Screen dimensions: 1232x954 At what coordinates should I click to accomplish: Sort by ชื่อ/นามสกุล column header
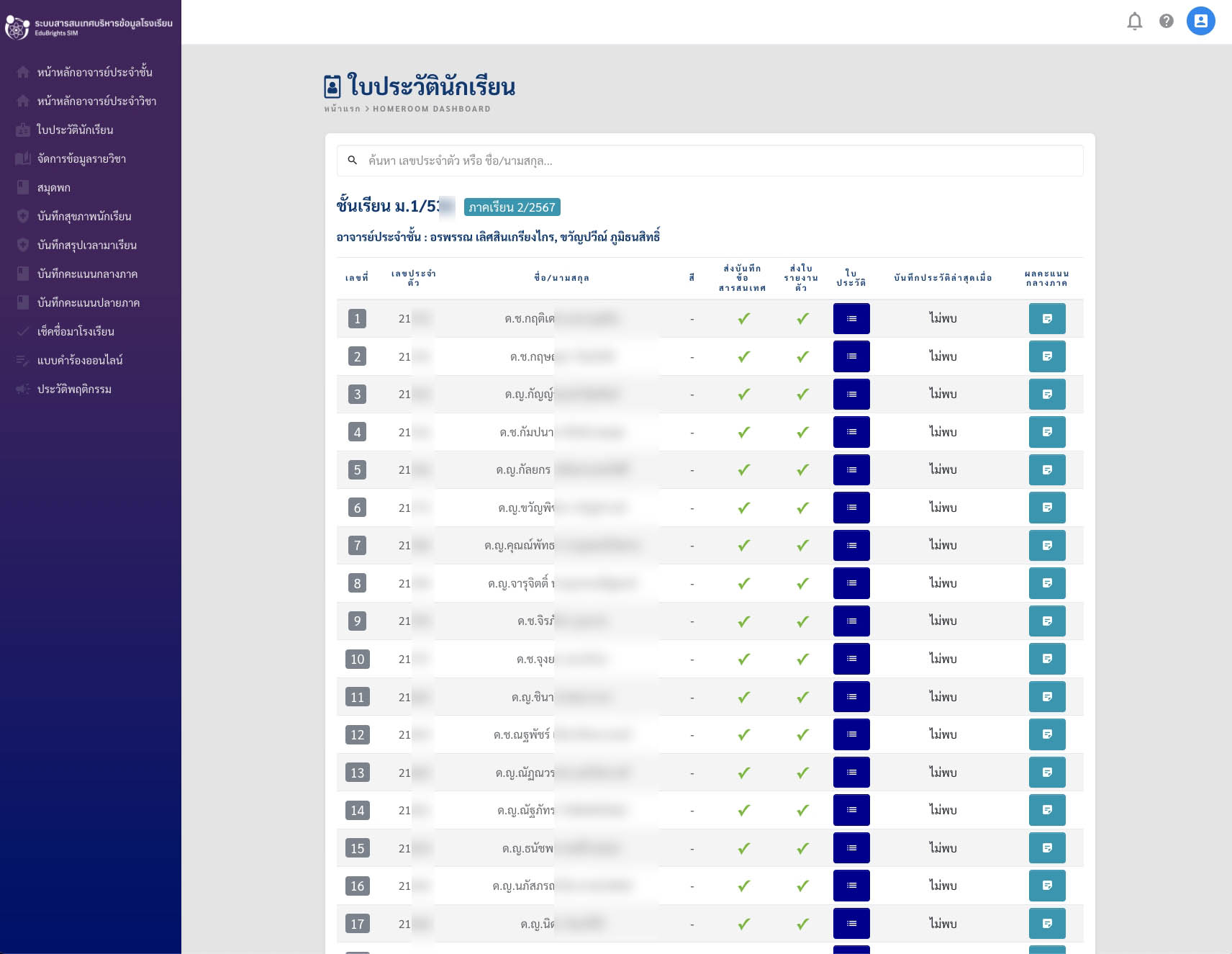[561, 278]
